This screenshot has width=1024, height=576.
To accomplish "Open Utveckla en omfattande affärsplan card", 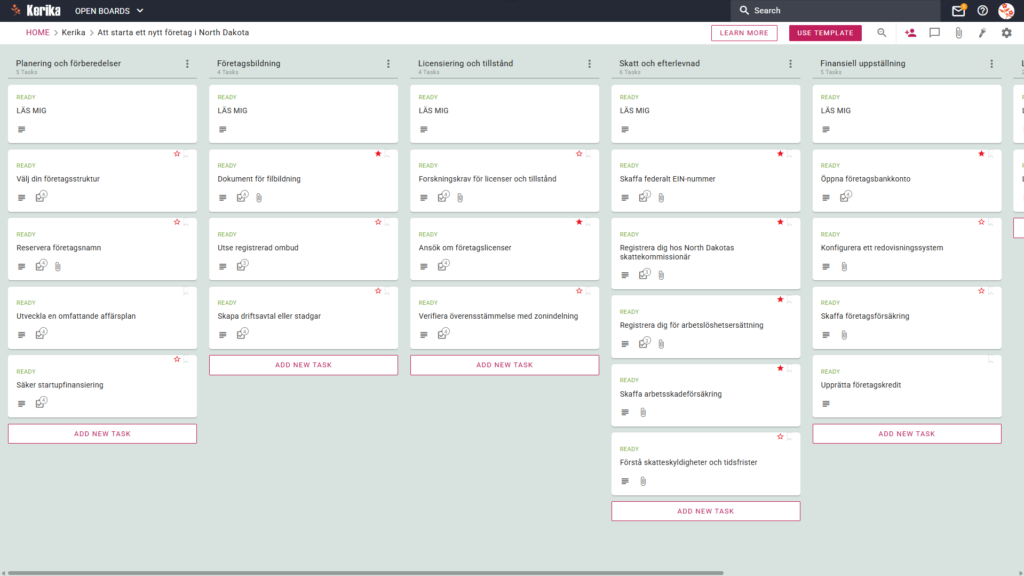I will 102,318.
